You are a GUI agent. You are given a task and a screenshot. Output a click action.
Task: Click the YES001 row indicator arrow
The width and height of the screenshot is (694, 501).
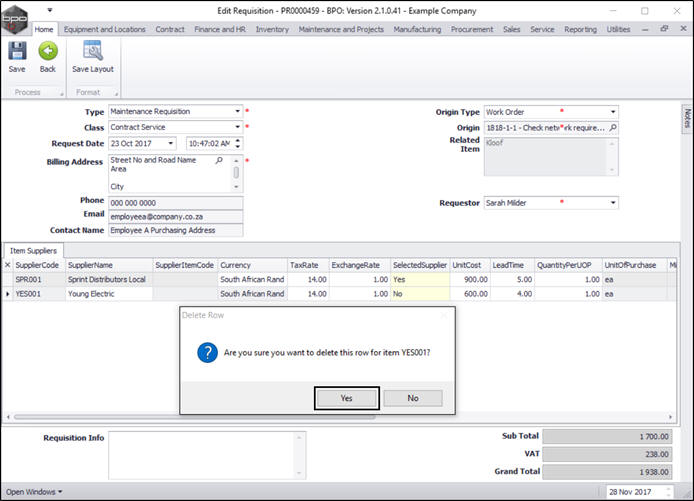pos(8,294)
